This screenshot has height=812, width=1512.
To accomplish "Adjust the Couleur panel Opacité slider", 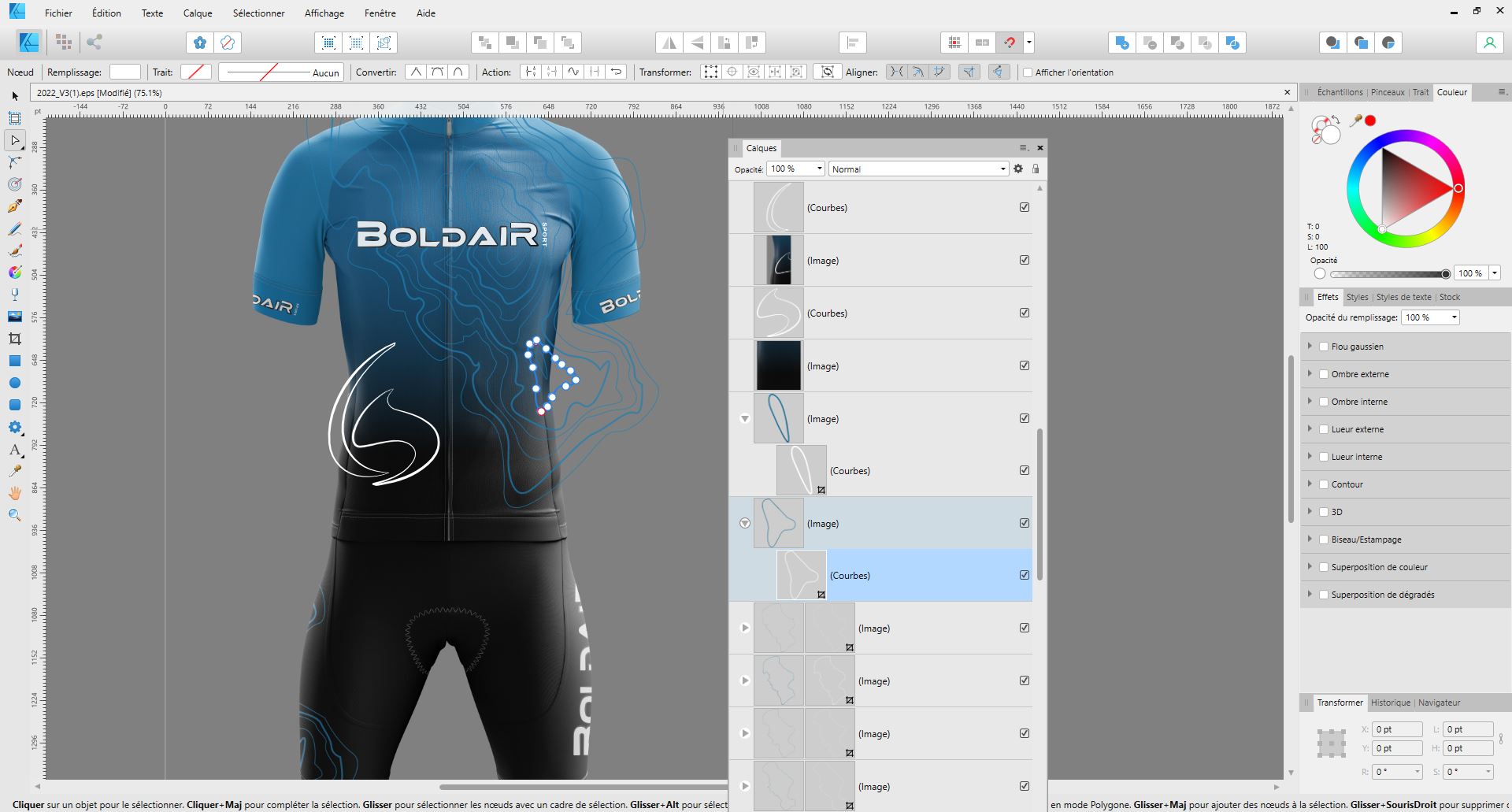I will click(1389, 274).
